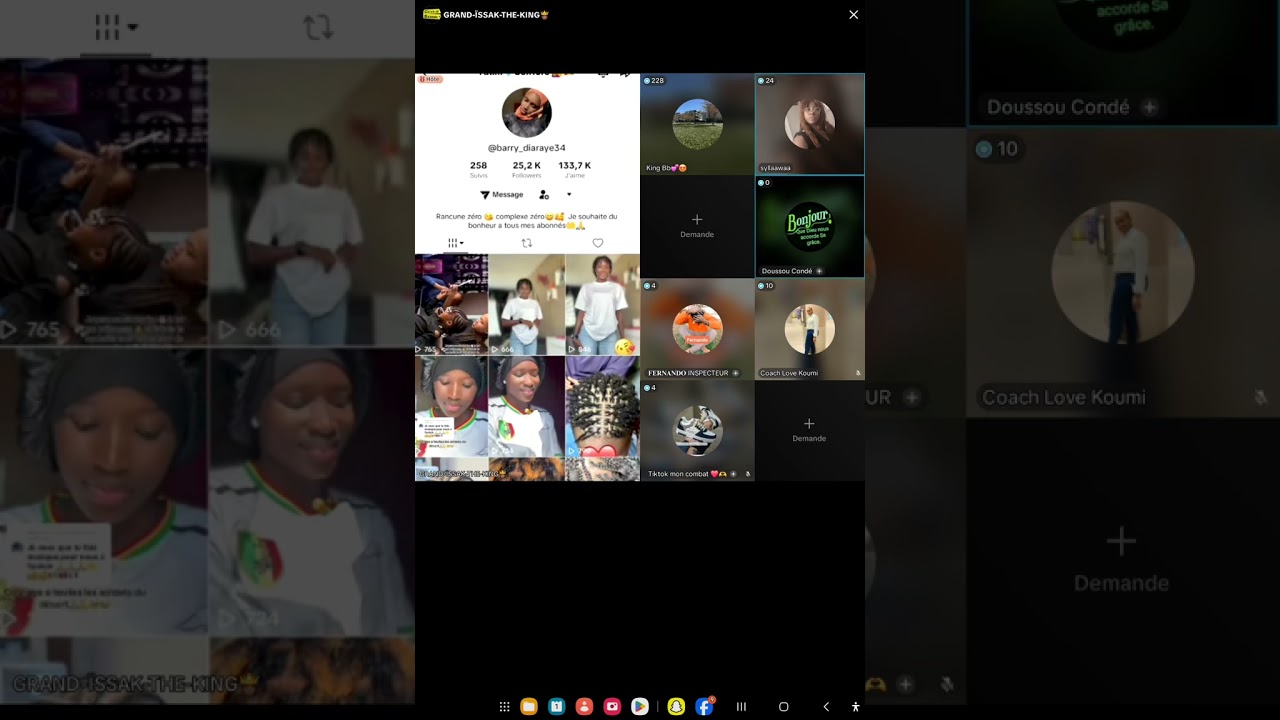Open the 25,2 K Followers count

point(527,169)
